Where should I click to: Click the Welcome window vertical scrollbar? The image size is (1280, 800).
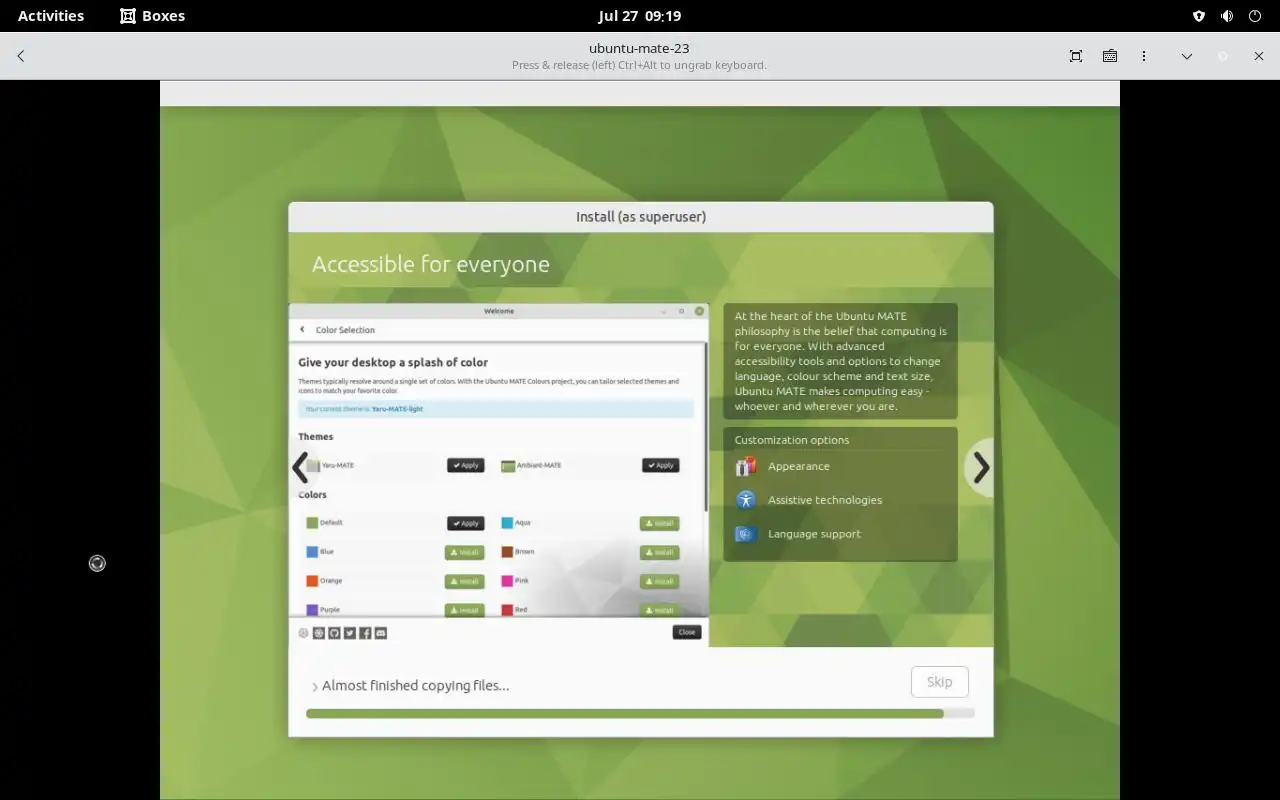coord(706,428)
